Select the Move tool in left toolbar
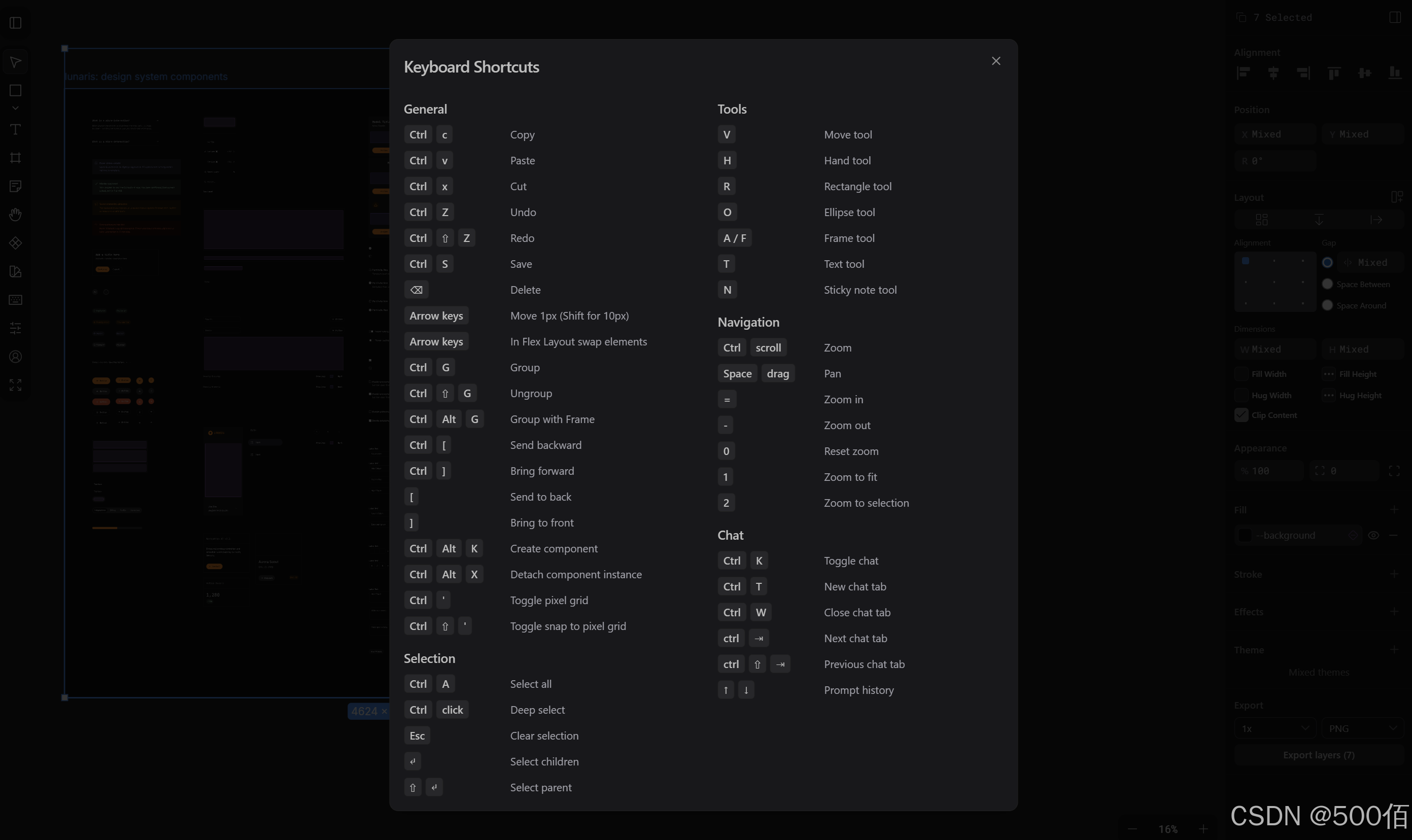 point(16,62)
